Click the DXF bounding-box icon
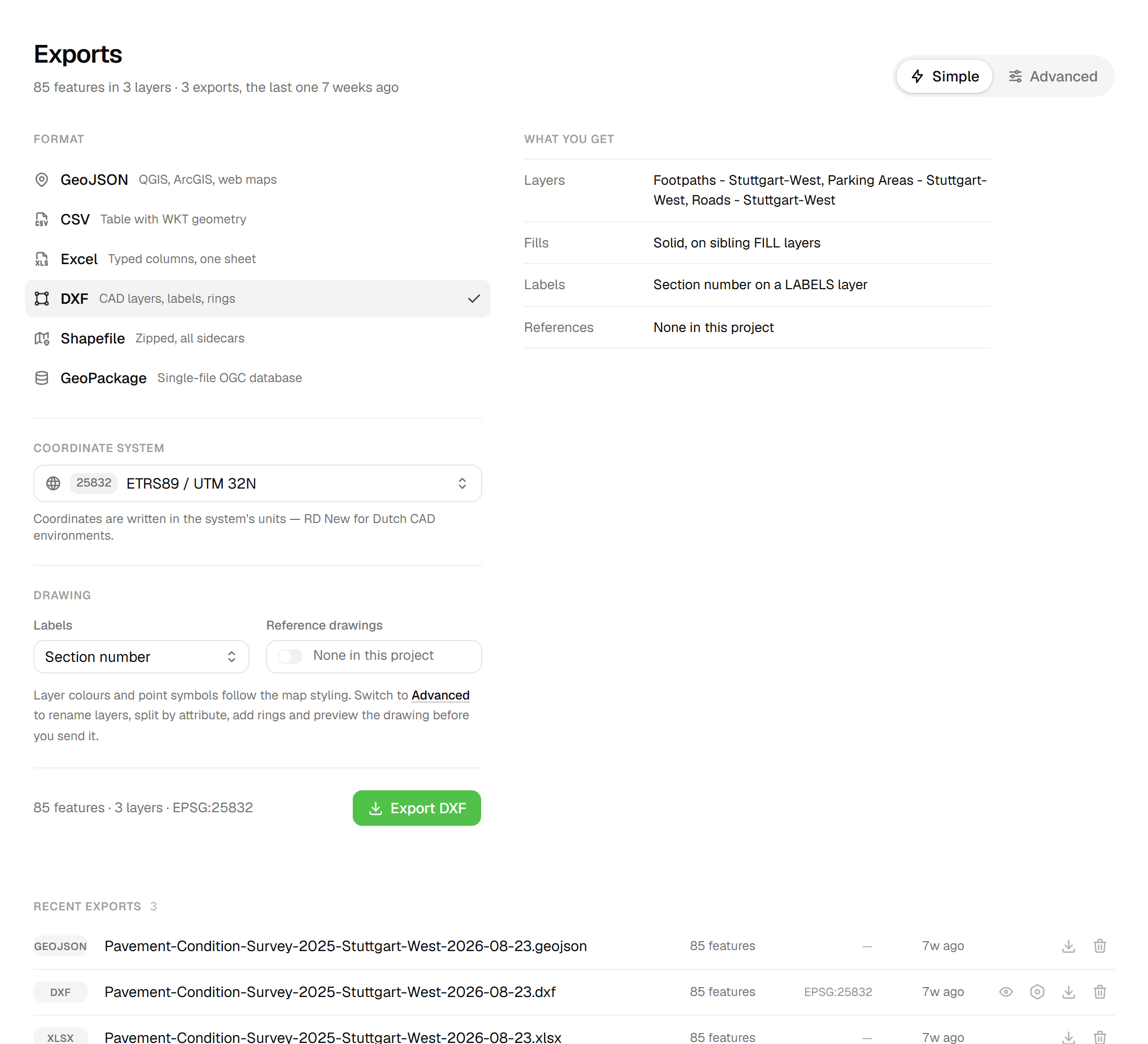 42,299
